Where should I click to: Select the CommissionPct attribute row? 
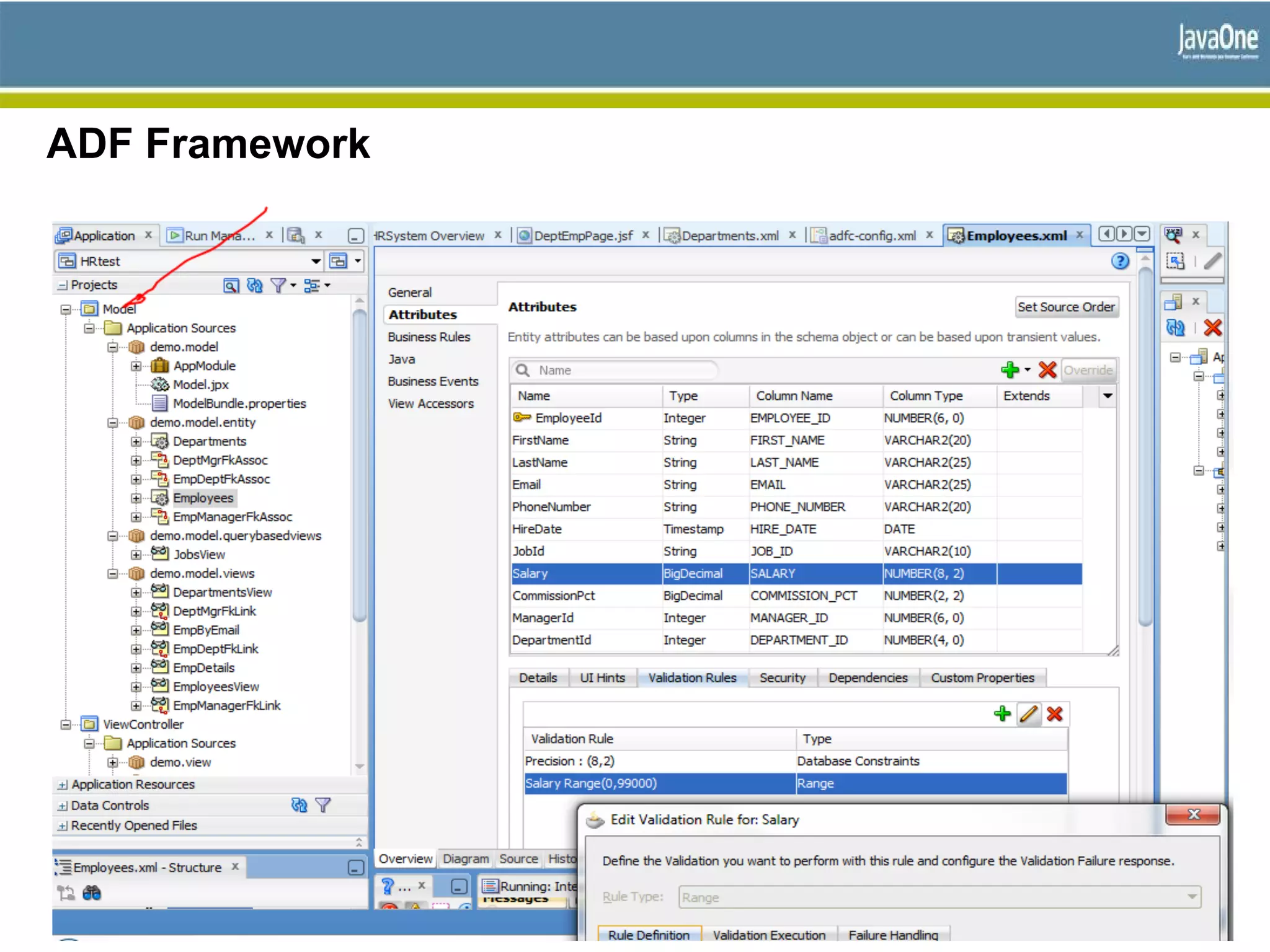(797, 596)
